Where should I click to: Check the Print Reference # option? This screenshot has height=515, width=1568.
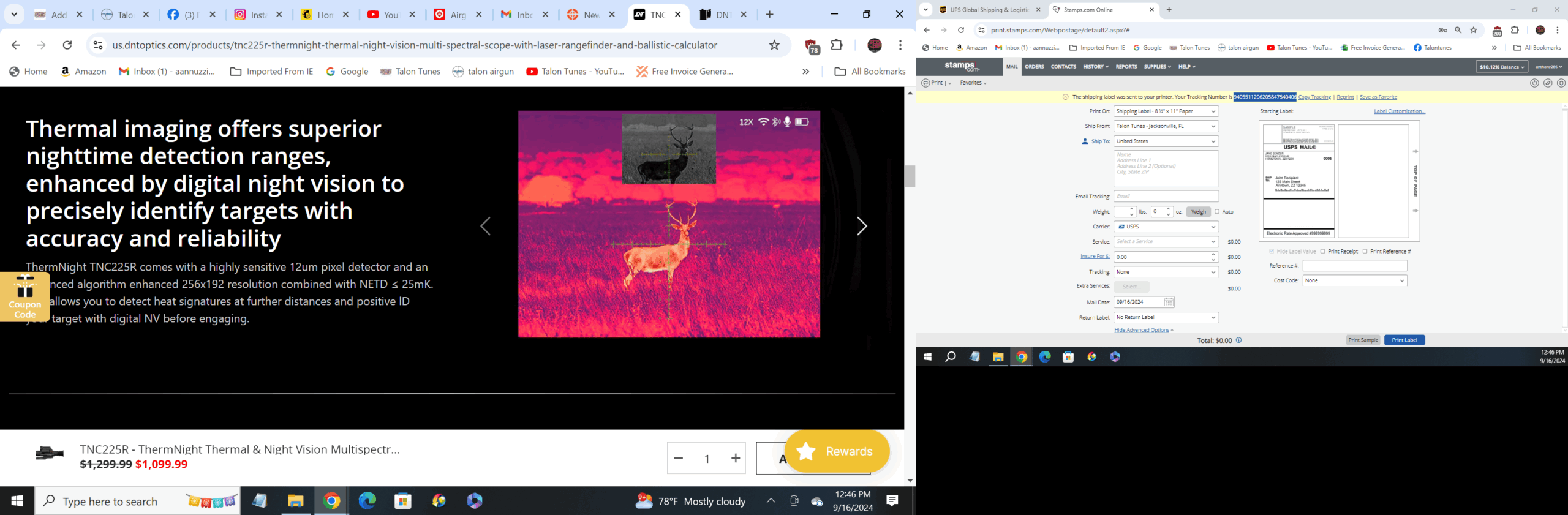(1365, 252)
